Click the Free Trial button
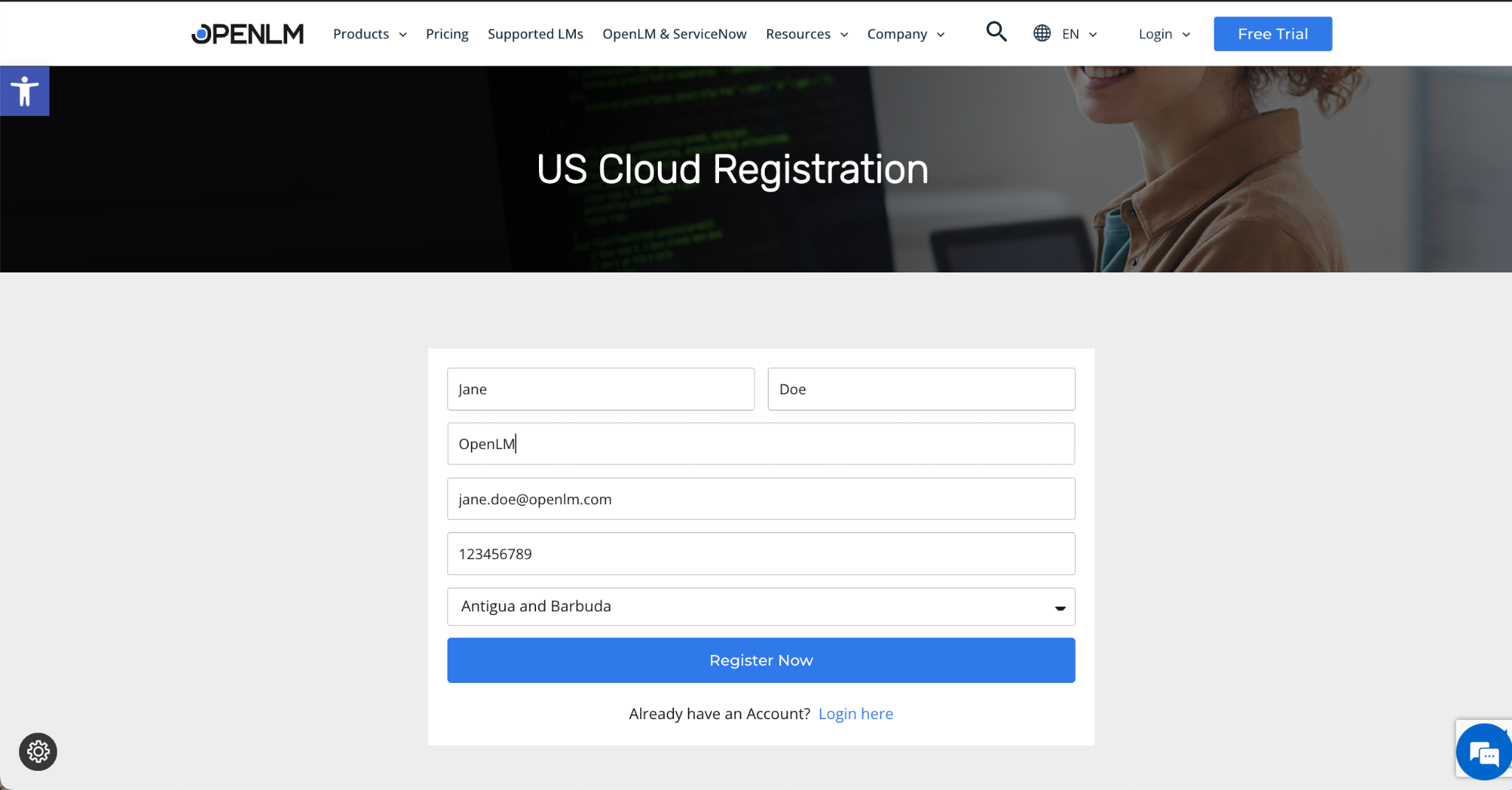Screen dimensions: 1512x790 pyautogui.click(x=1272, y=34)
